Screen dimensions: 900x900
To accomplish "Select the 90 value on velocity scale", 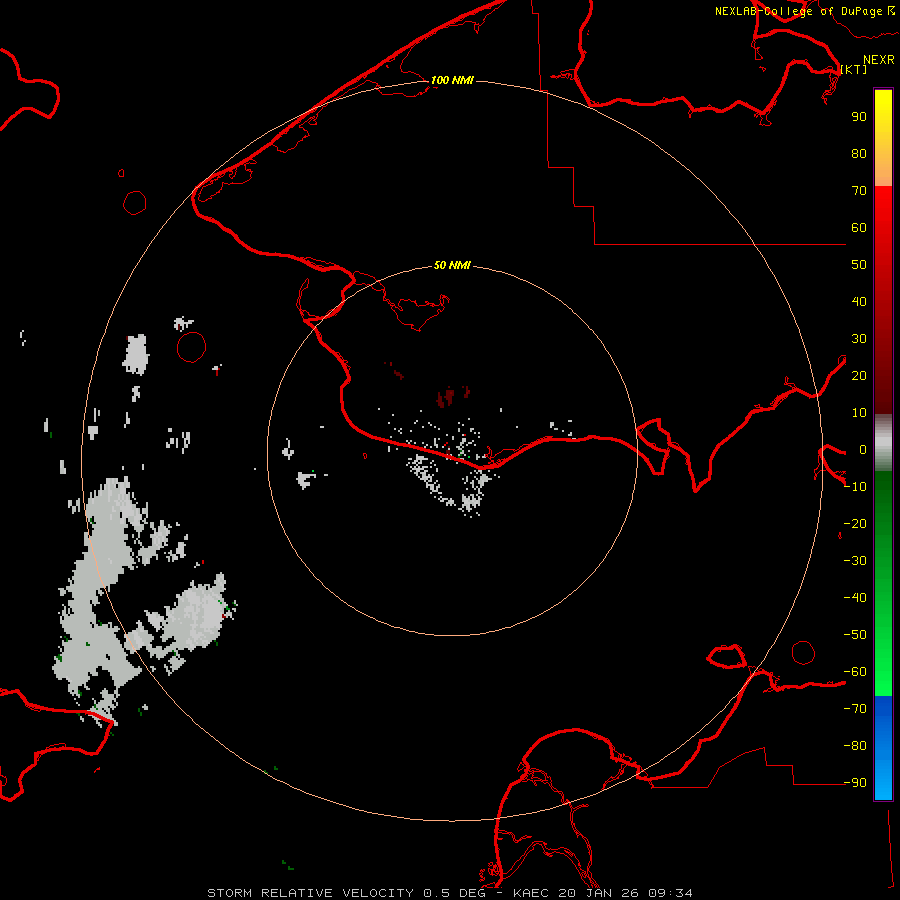I will click(x=859, y=117).
